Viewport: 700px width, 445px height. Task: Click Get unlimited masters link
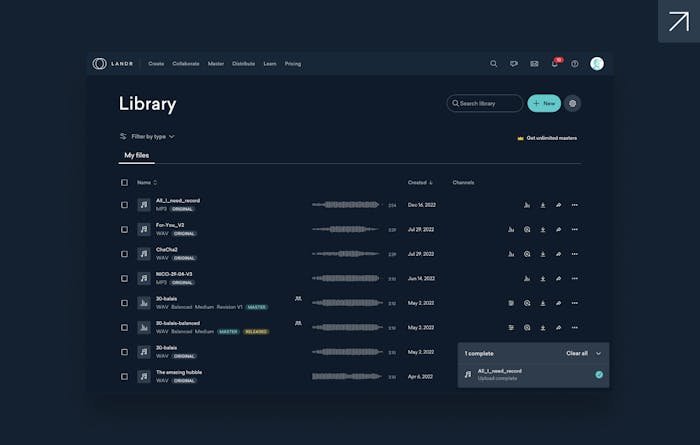(546, 138)
